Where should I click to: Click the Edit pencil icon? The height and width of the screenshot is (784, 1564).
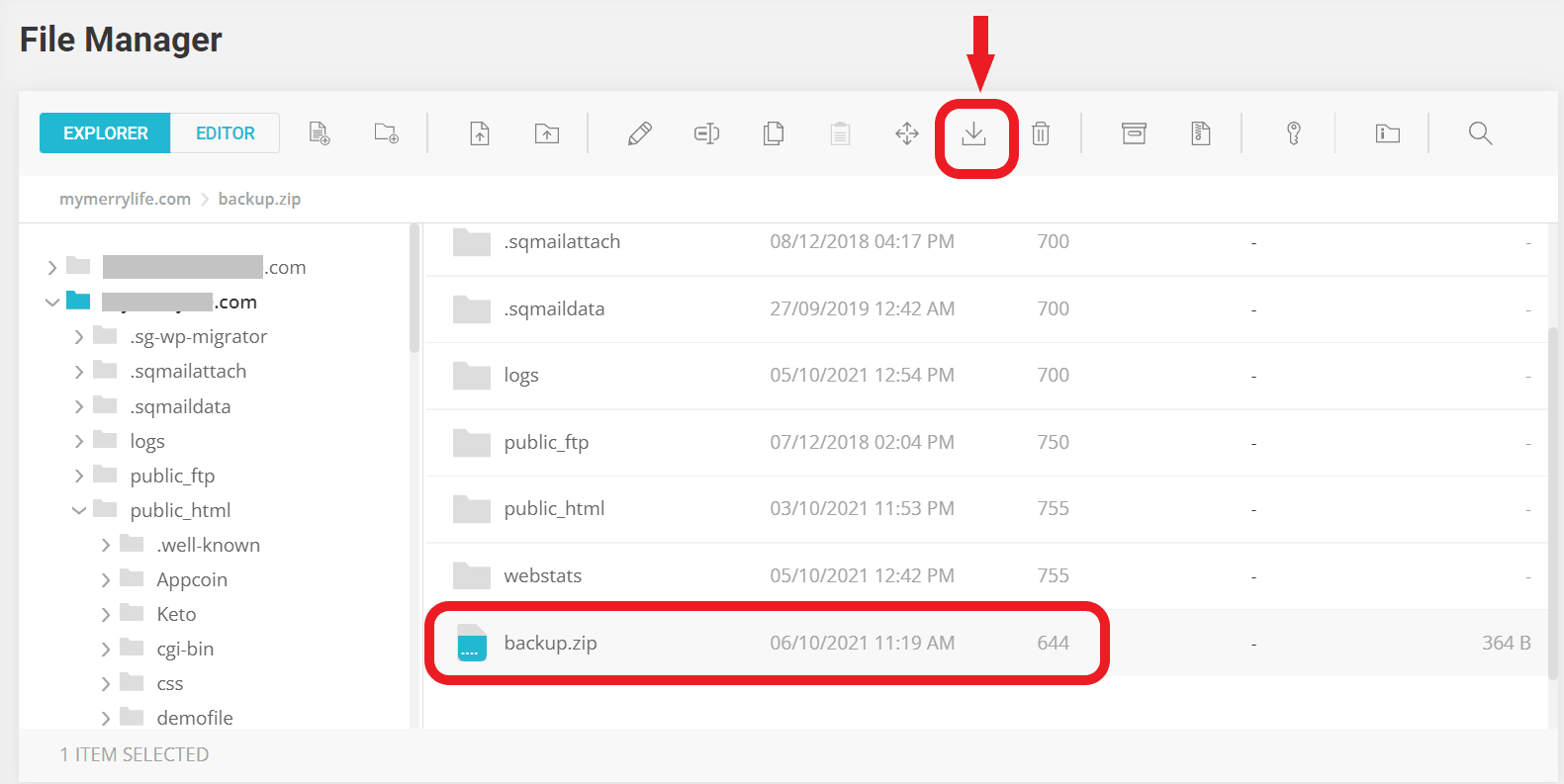pos(640,133)
